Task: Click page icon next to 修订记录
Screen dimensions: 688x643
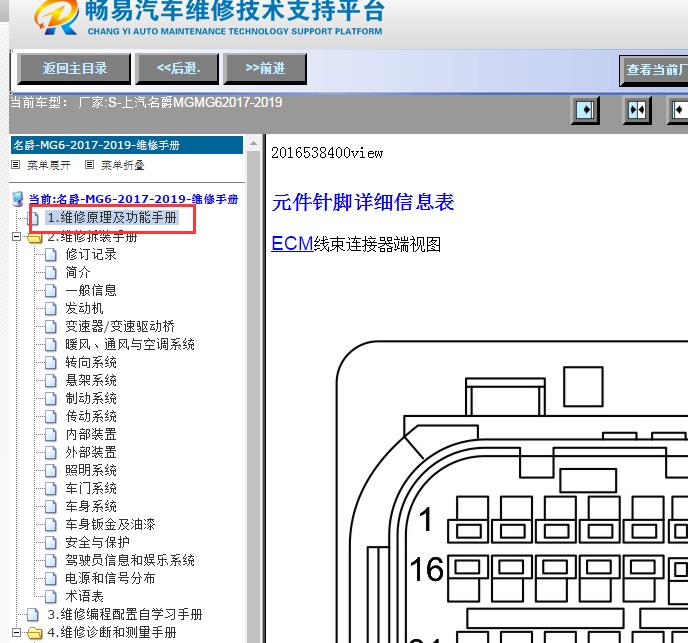Action: pos(51,254)
